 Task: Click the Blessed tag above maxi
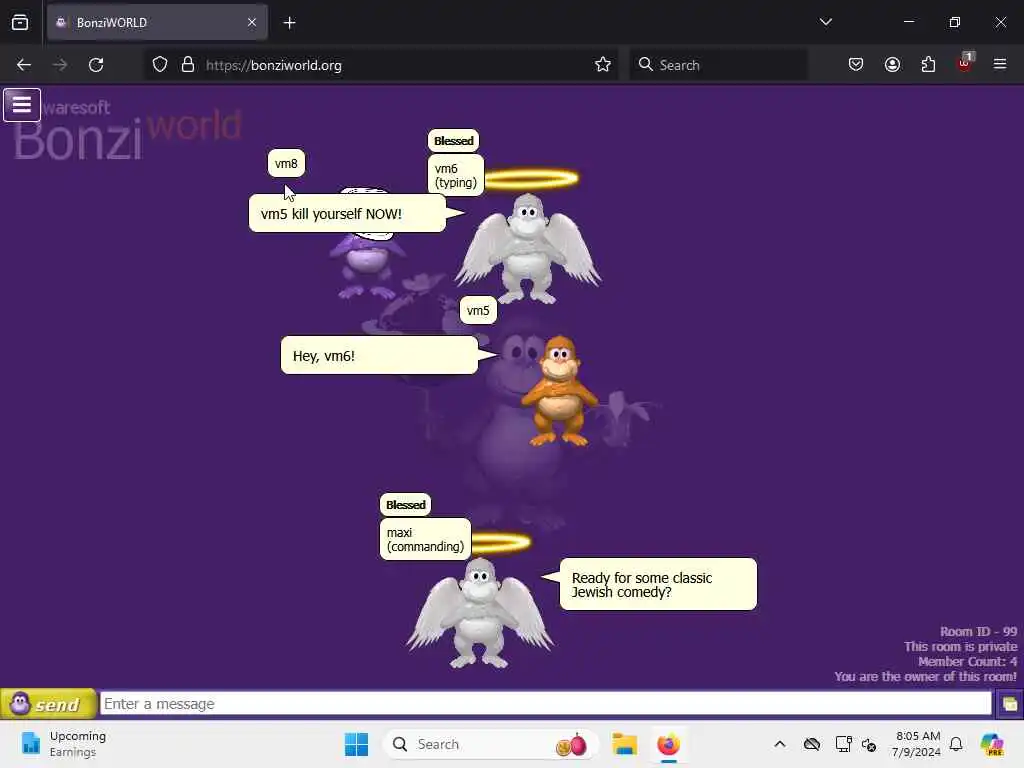pos(406,505)
